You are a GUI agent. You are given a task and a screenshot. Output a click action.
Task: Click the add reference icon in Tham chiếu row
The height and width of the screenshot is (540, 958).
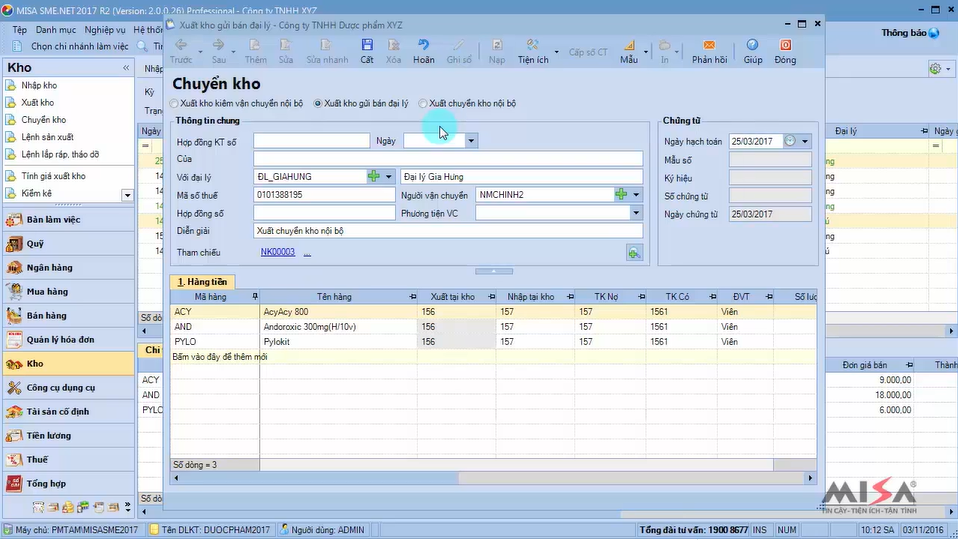tap(634, 253)
